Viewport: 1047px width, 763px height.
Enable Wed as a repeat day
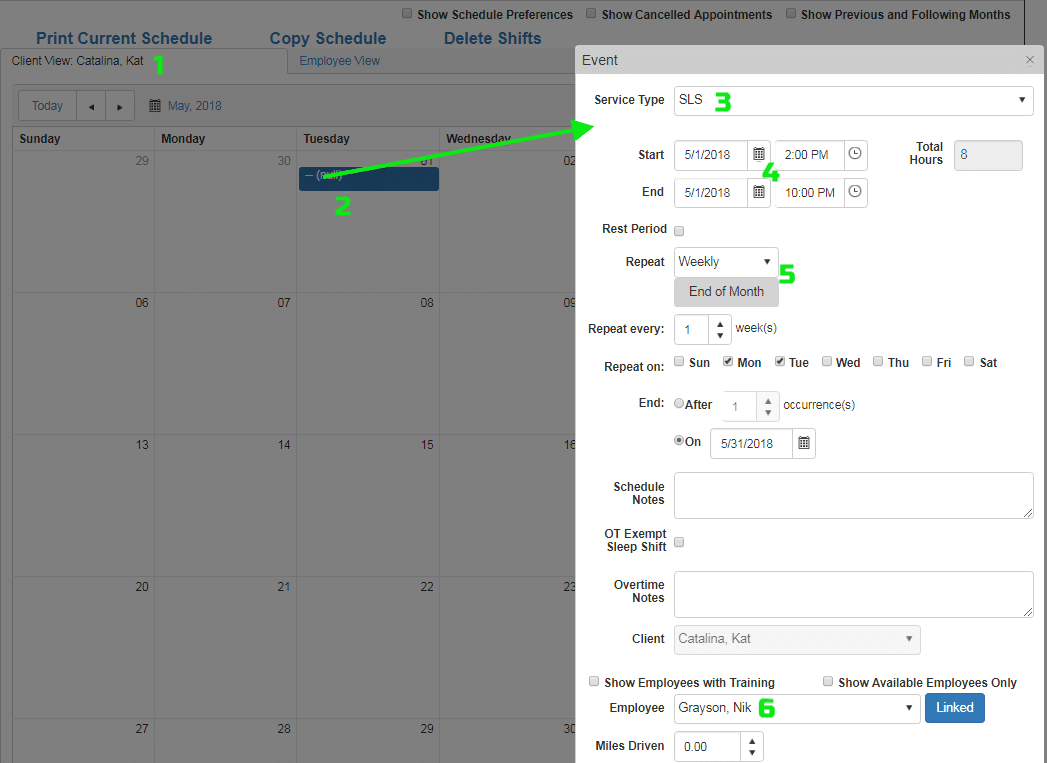pyautogui.click(x=827, y=361)
